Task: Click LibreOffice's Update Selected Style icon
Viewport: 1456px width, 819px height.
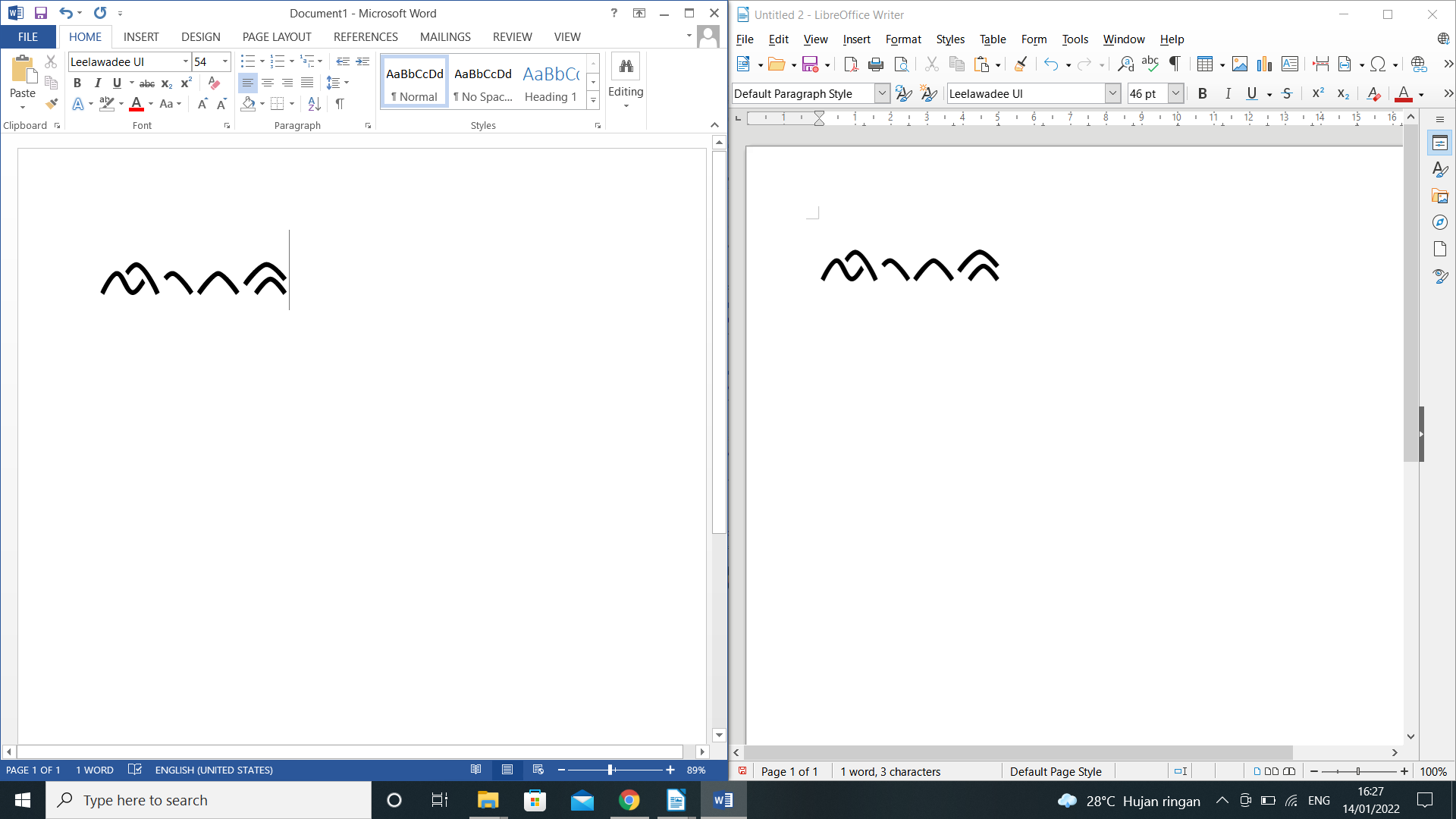Action: [904, 93]
